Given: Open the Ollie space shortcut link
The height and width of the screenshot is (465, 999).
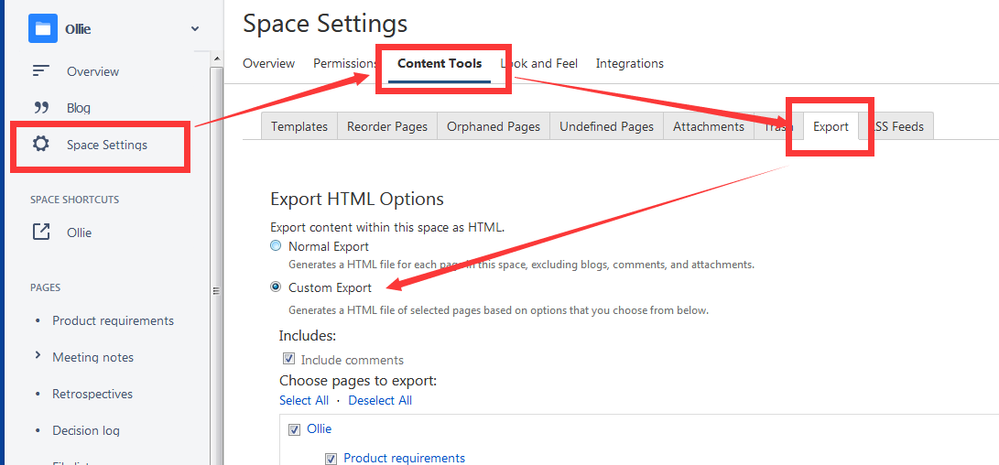Looking at the screenshot, I should [x=79, y=232].
